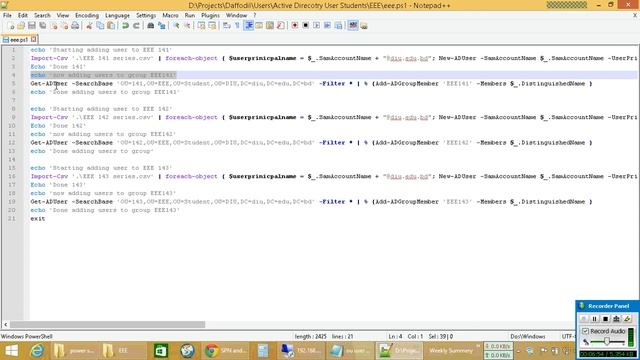Copy selection using the Copy icon
Screen dimensions: 640x360
point(100,26)
